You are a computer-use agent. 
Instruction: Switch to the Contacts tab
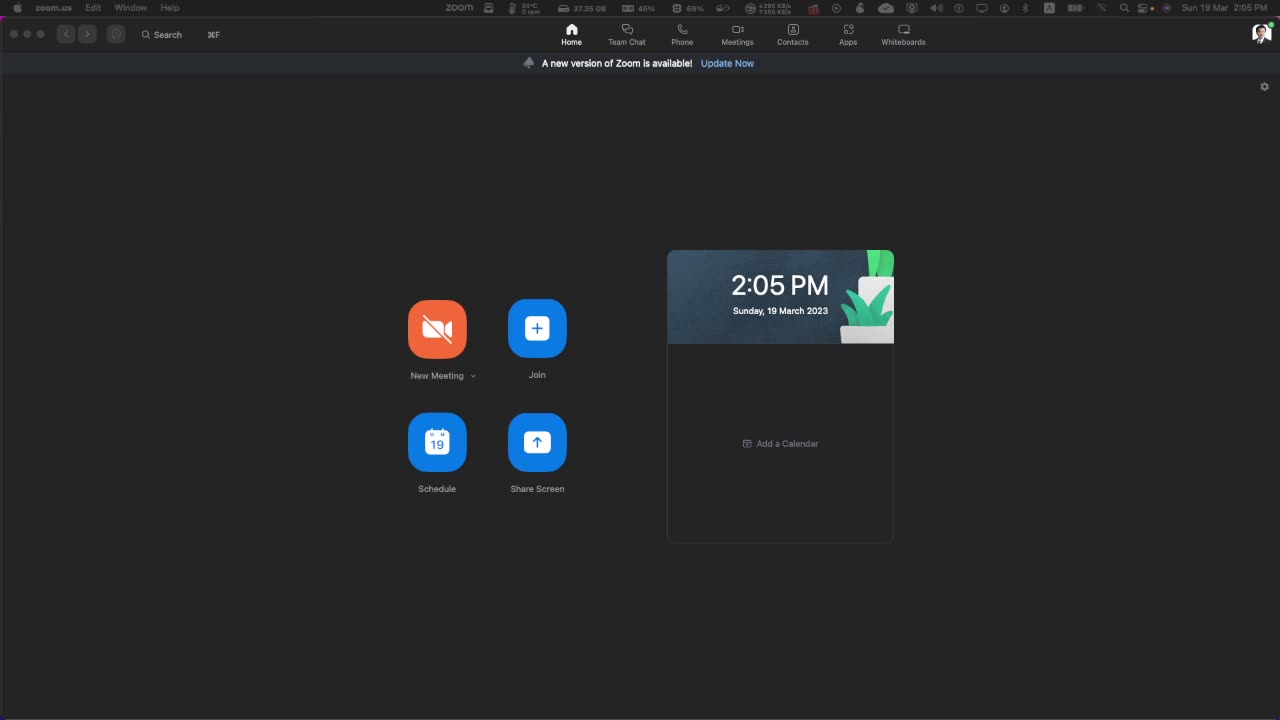click(793, 35)
